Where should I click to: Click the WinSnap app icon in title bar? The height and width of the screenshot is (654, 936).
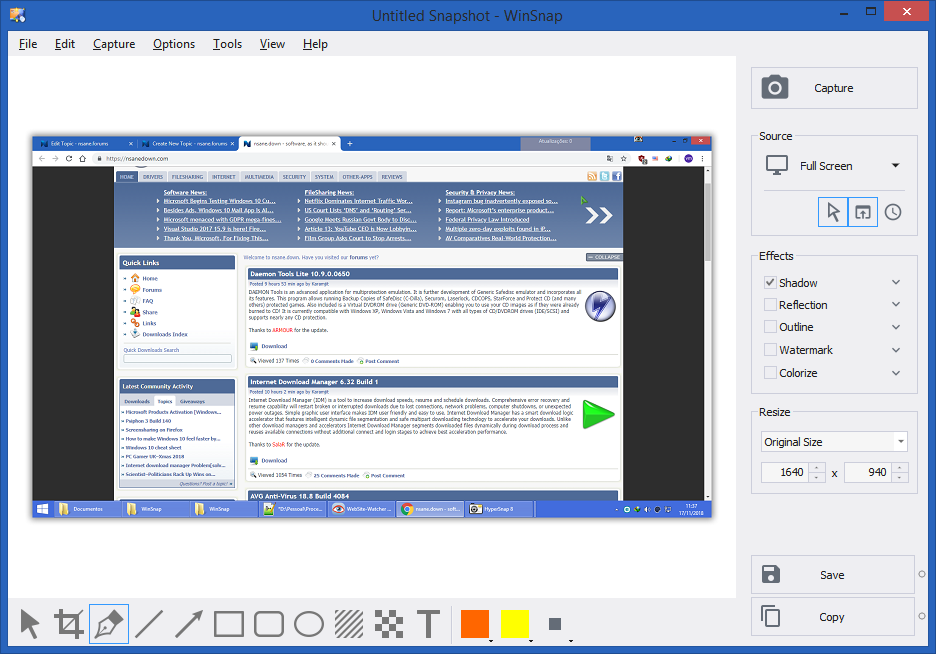(x=18, y=15)
